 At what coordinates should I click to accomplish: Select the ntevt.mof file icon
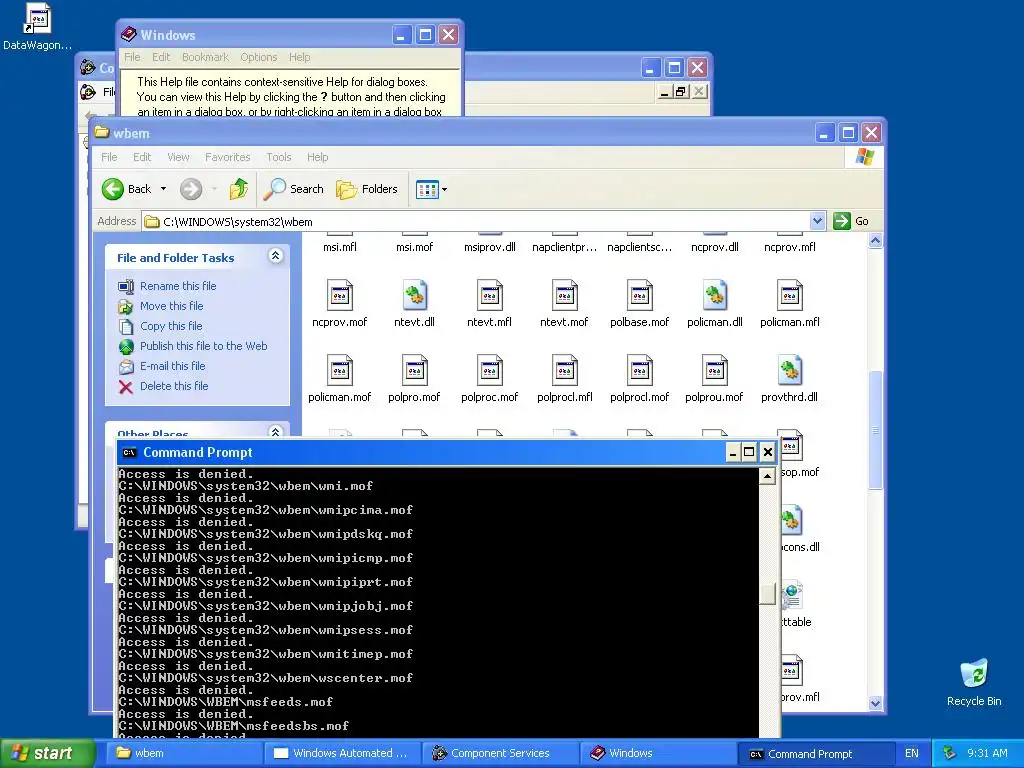(x=564, y=295)
